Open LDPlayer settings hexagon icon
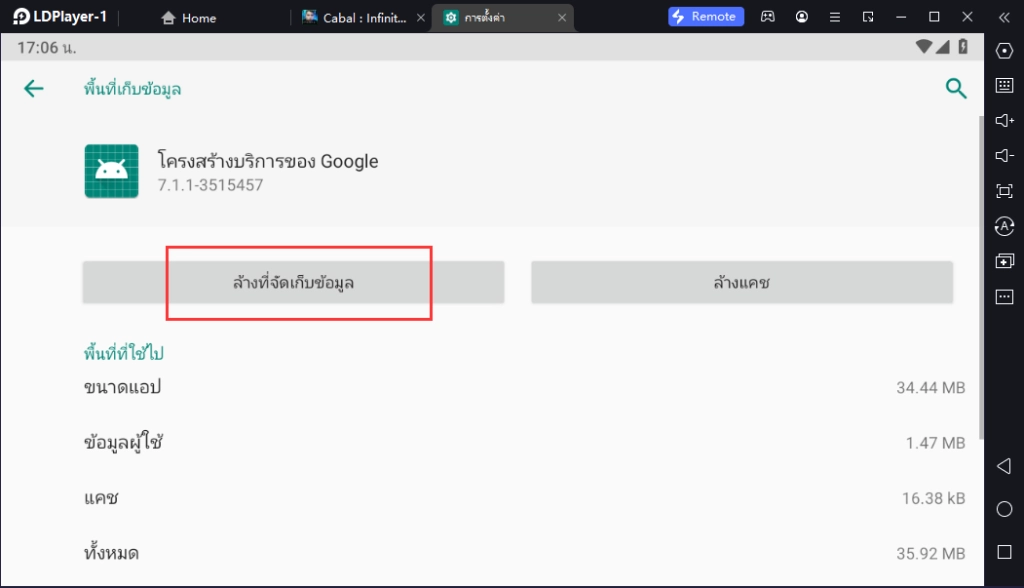 coord(1004,50)
